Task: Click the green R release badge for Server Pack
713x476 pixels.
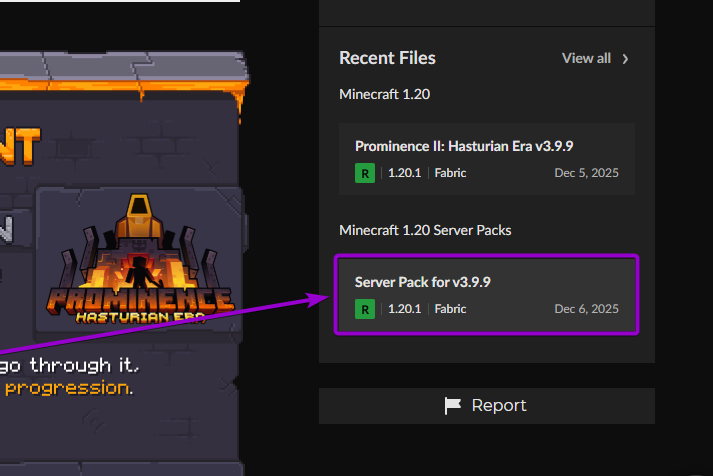Action: click(365, 309)
